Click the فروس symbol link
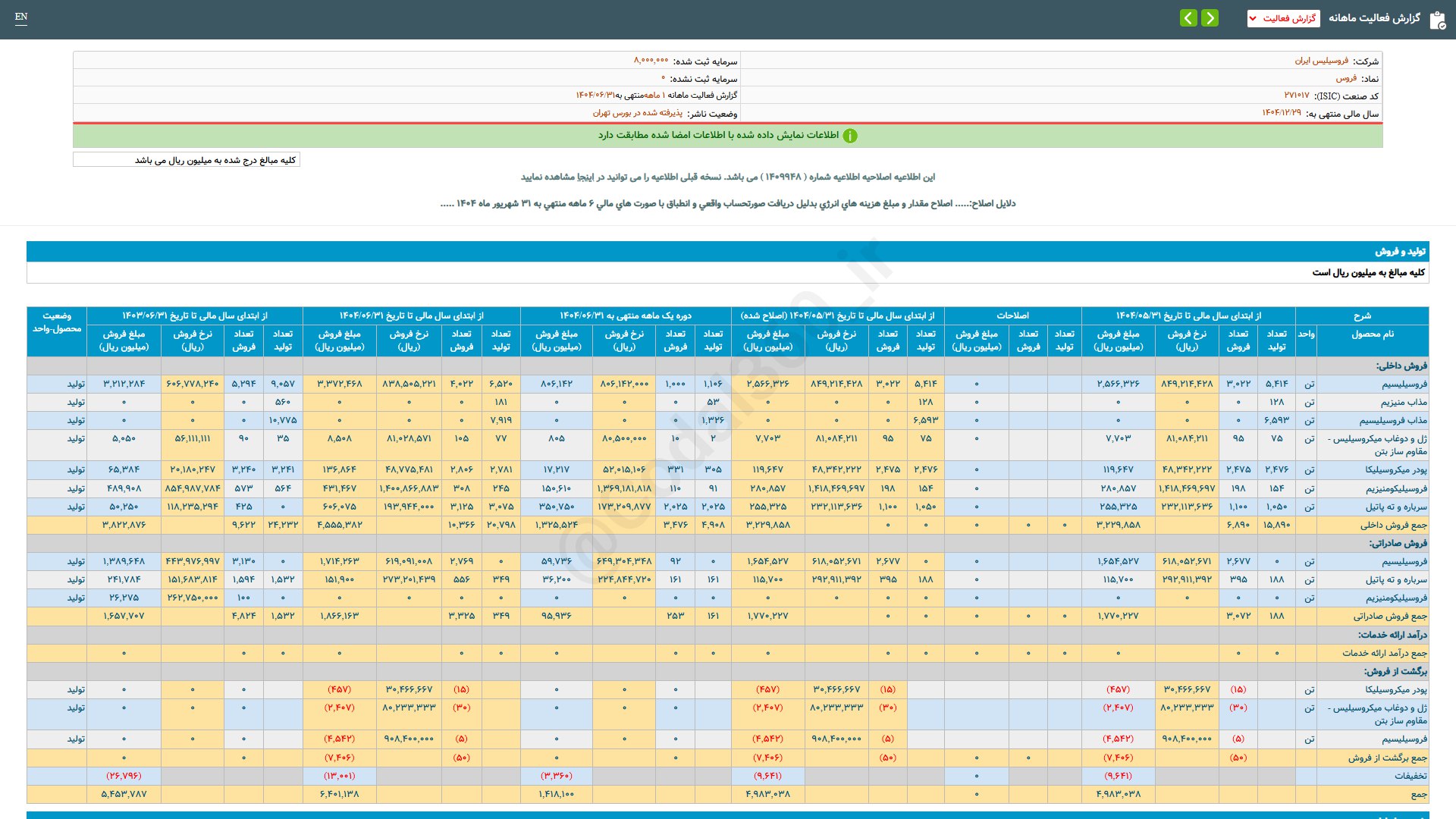1456x819 pixels. click(x=1346, y=78)
